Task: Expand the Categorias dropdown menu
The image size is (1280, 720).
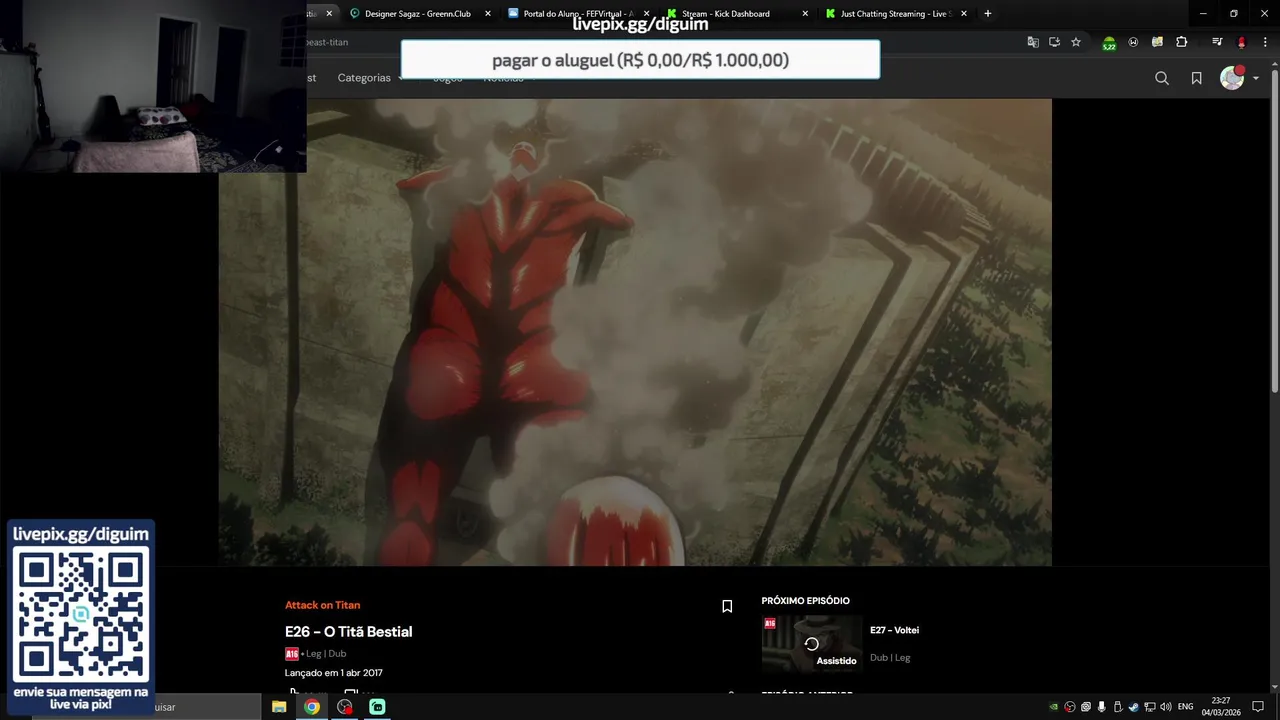Action: [370, 78]
